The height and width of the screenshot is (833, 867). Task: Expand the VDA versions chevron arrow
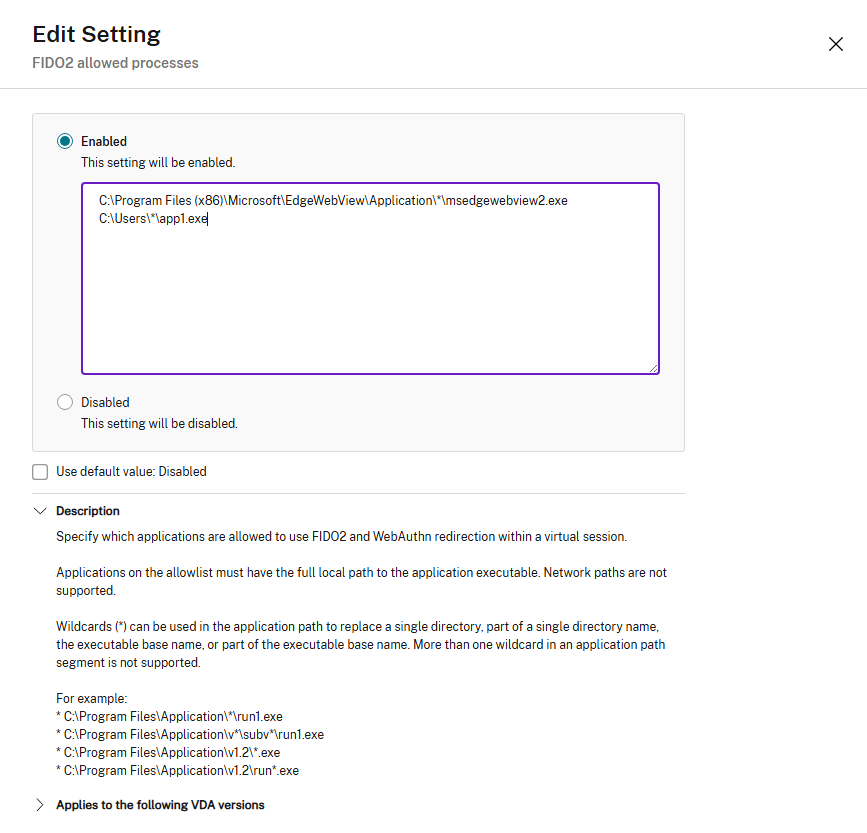click(x=40, y=805)
